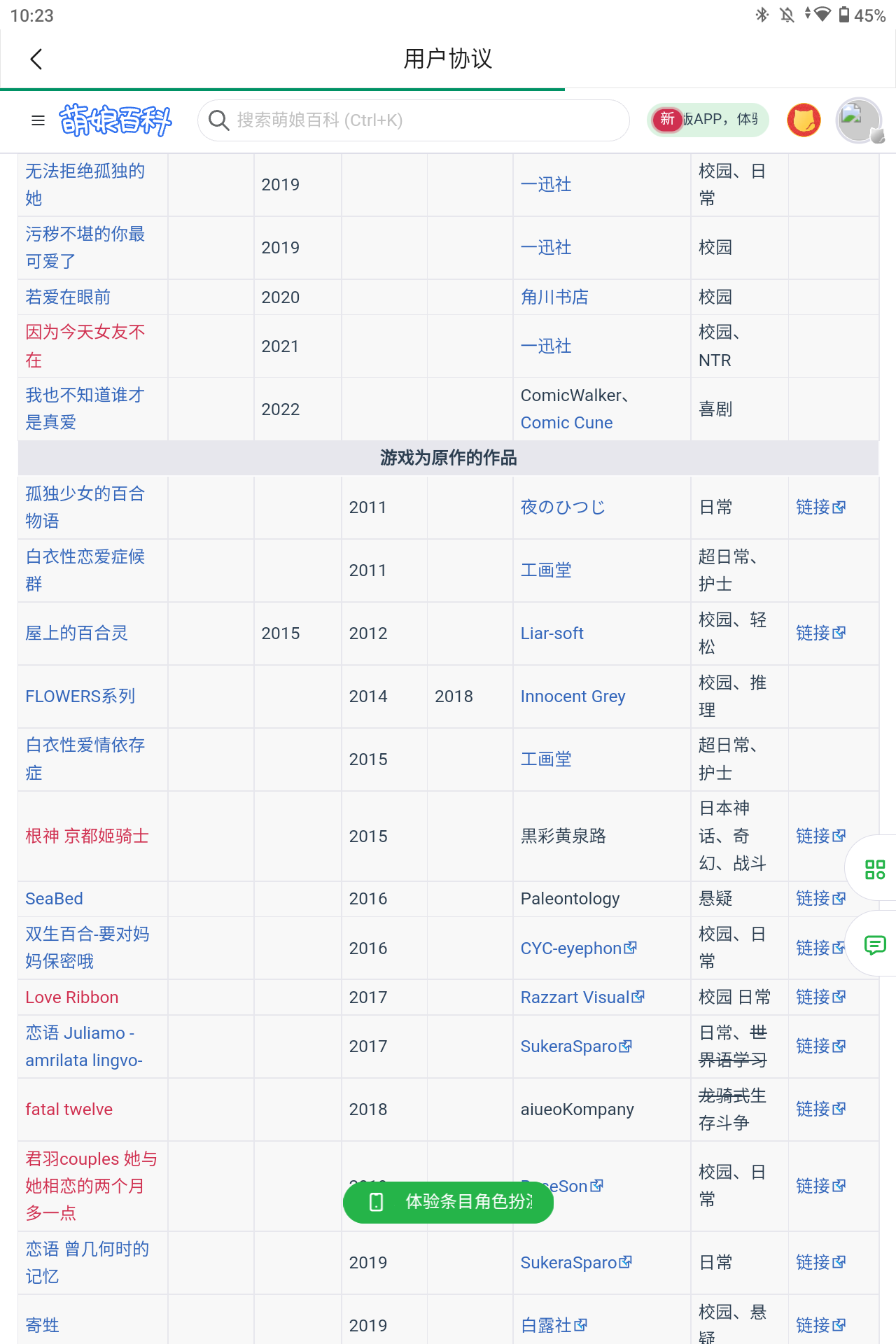896x1344 pixels.
Task: Open the 萌娘百科 logo homepage
Action: pos(115,120)
